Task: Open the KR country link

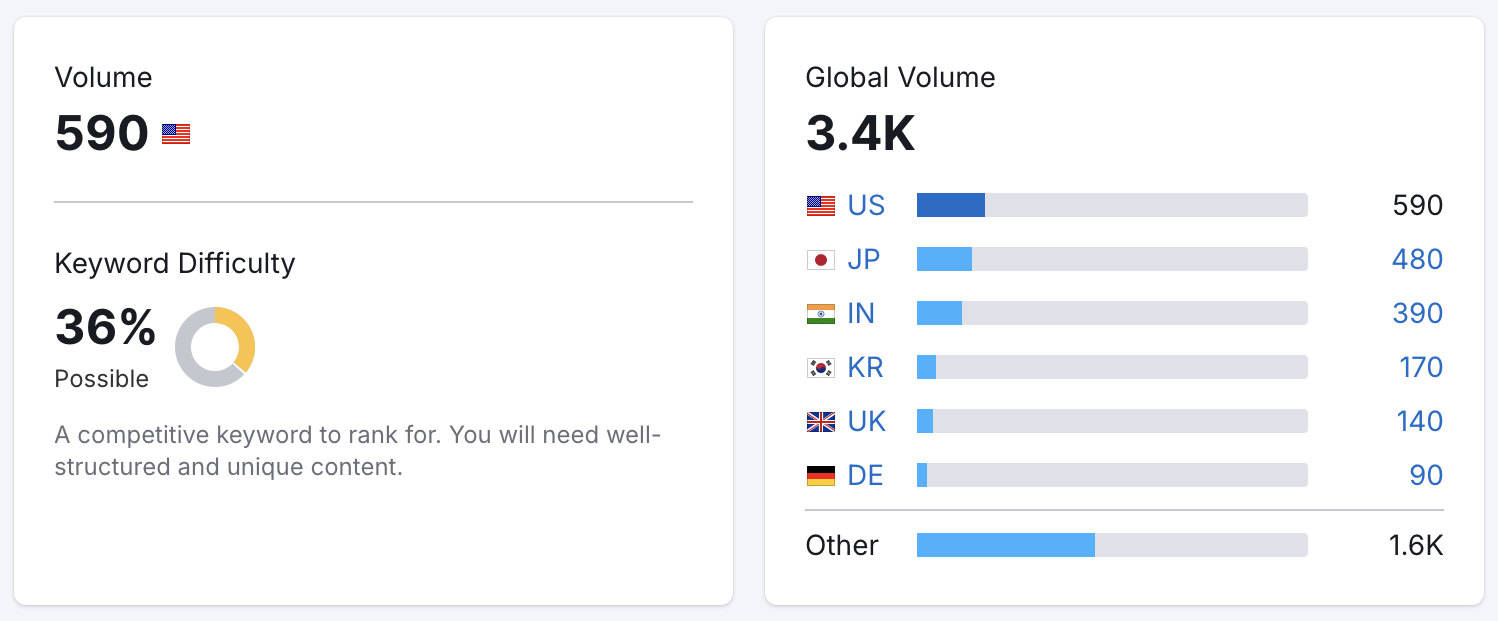Action: pyautogui.click(x=866, y=368)
